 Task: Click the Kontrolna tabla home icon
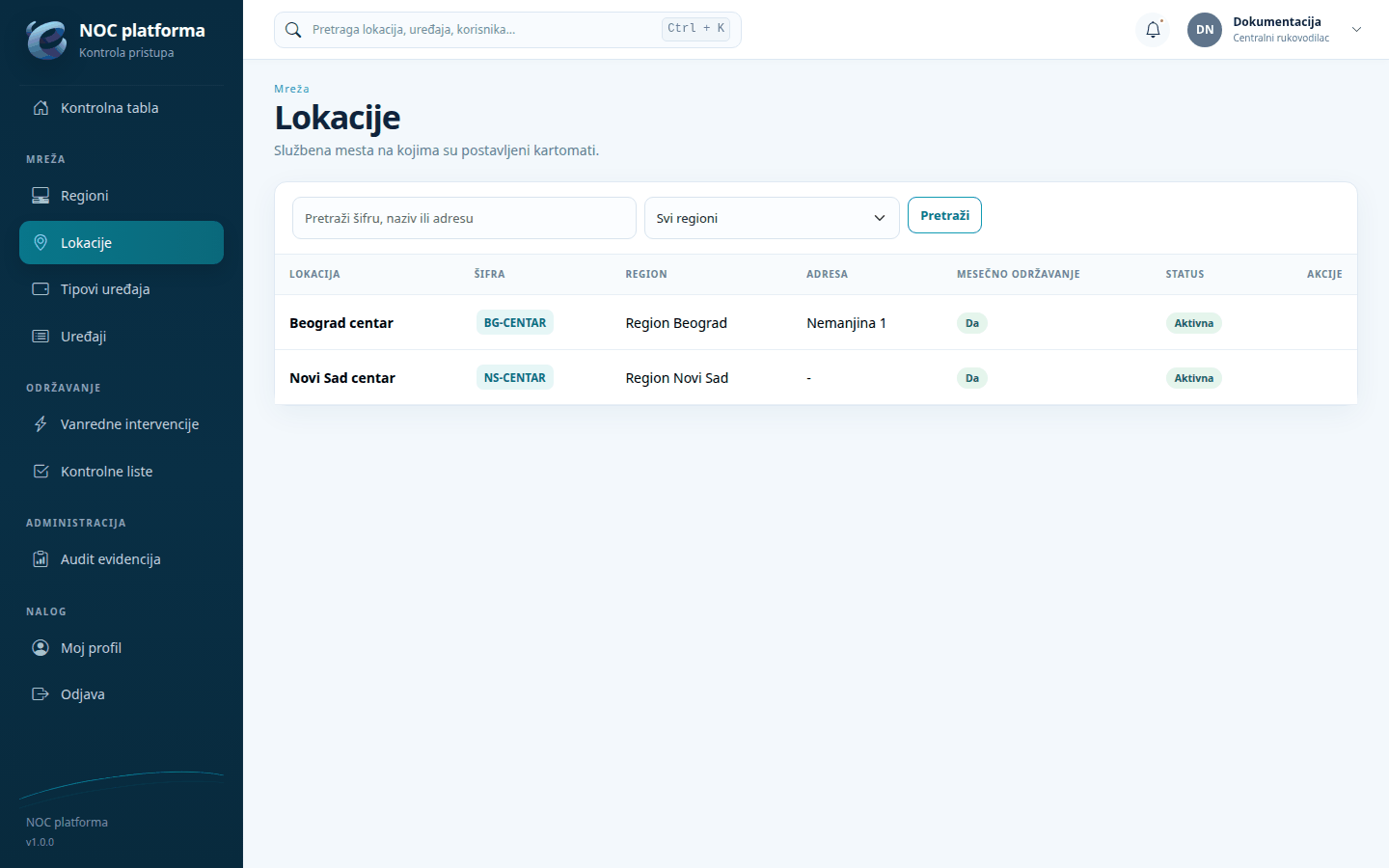tap(41, 108)
